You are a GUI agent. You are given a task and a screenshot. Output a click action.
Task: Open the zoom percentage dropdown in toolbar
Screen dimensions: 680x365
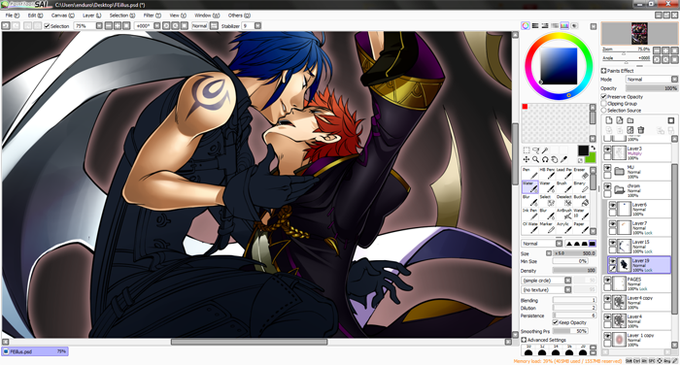[x=99, y=26]
